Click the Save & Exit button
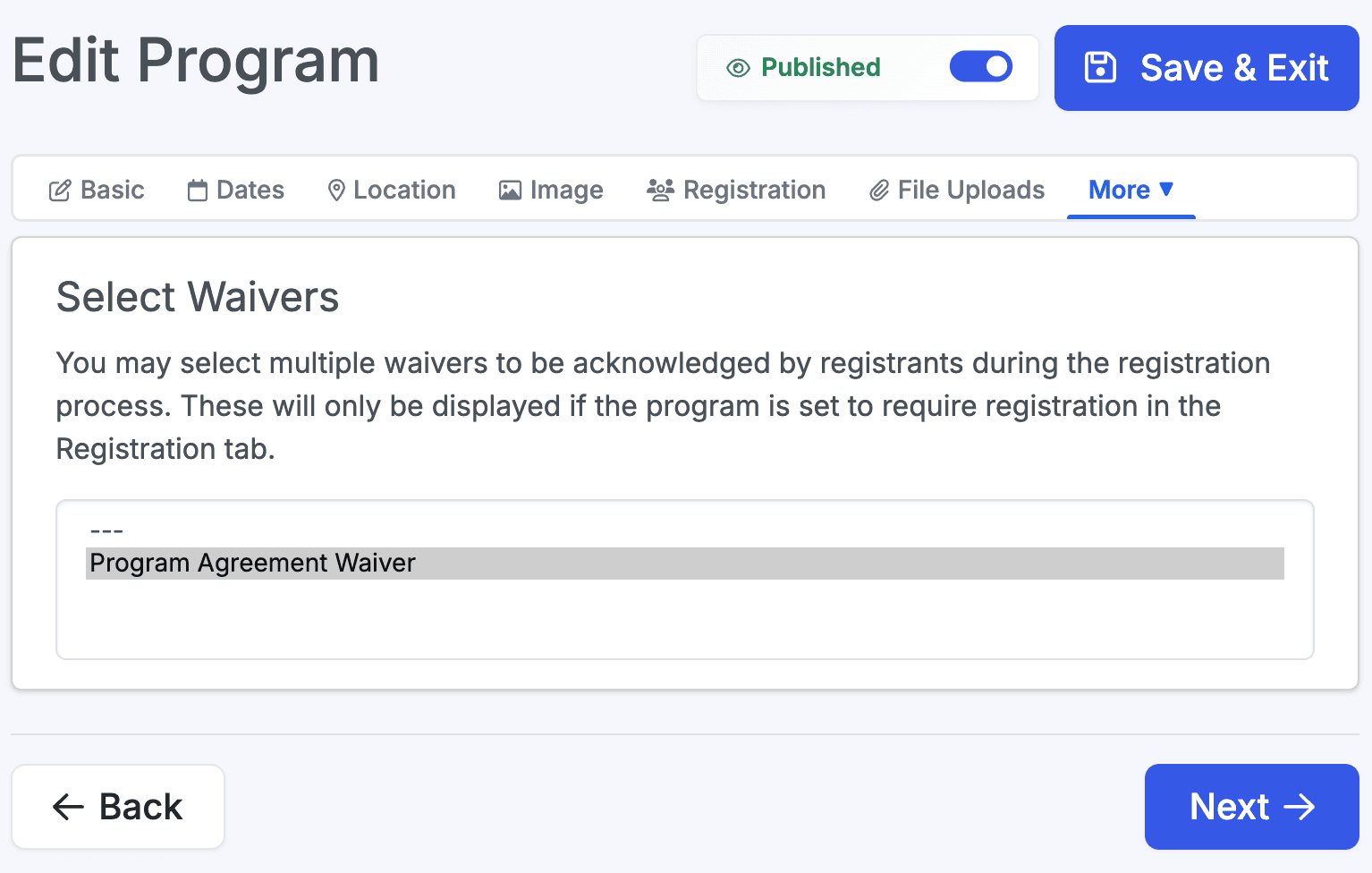Viewport: 1372px width, 873px height. coord(1206,67)
